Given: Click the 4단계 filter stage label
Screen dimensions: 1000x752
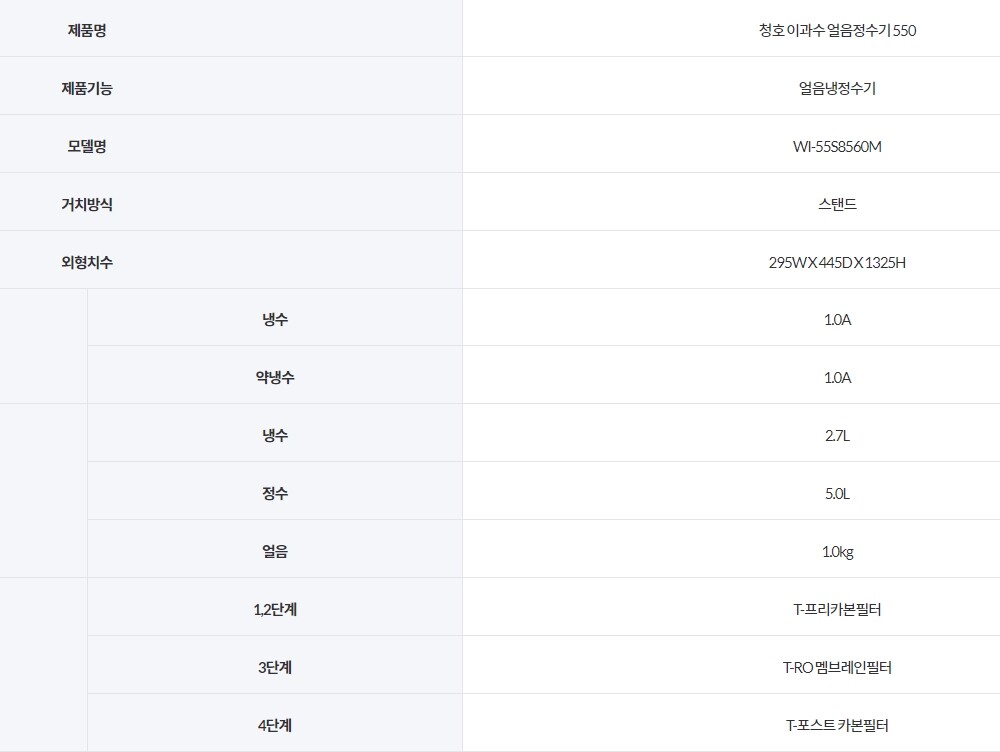Looking at the screenshot, I should (274, 724).
